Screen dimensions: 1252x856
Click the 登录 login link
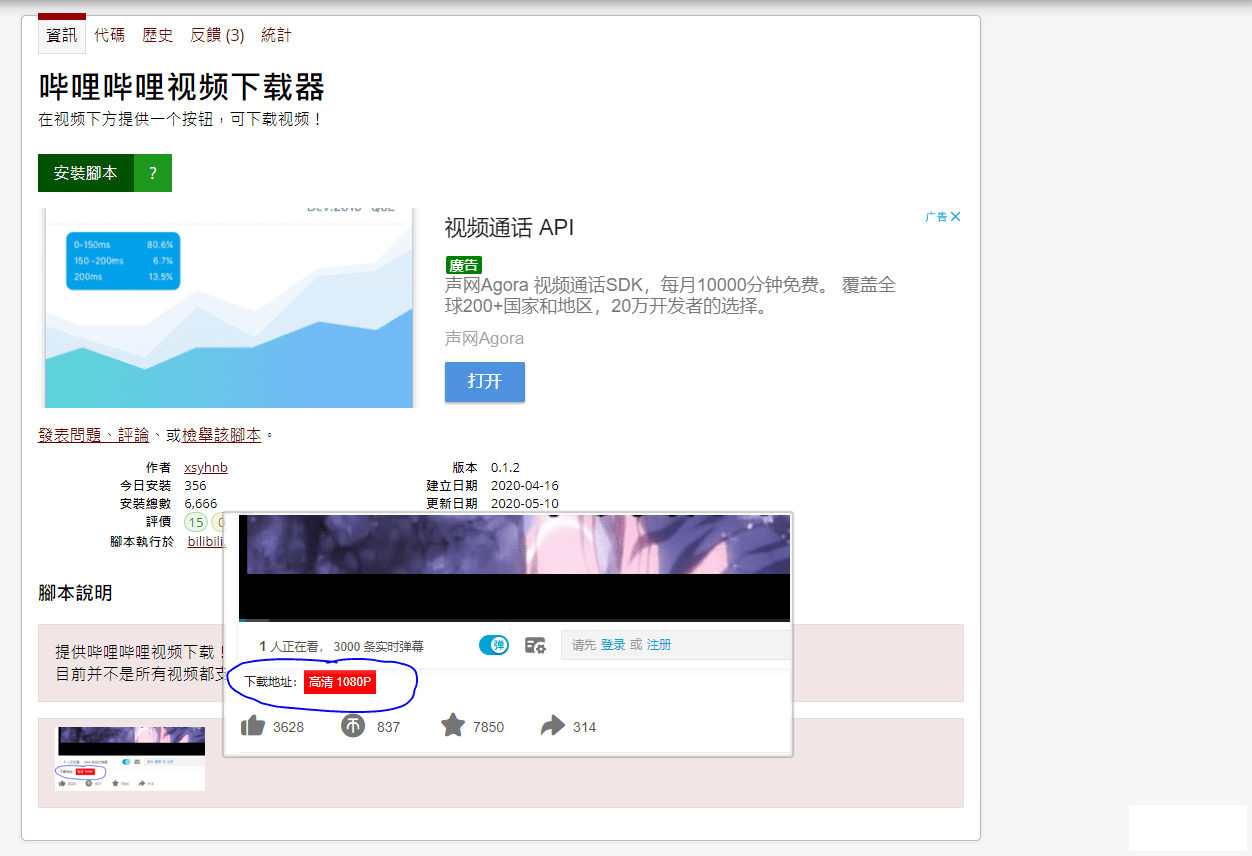pos(613,645)
